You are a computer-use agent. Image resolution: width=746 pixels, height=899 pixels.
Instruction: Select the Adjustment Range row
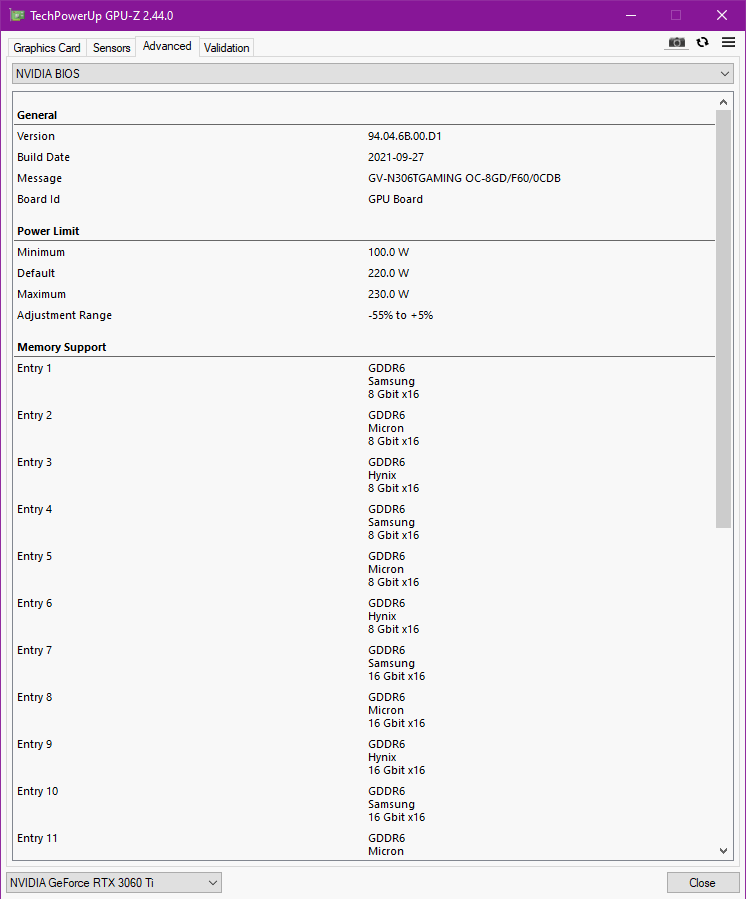pyautogui.click(x=64, y=315)
